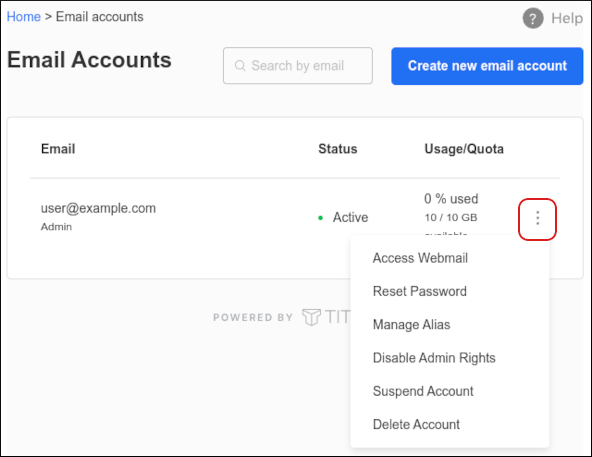Click the green Active status dot
Image resolution: width=592 pixels, height=457 pixels.
pyautogui.click(x=321, y=218)
